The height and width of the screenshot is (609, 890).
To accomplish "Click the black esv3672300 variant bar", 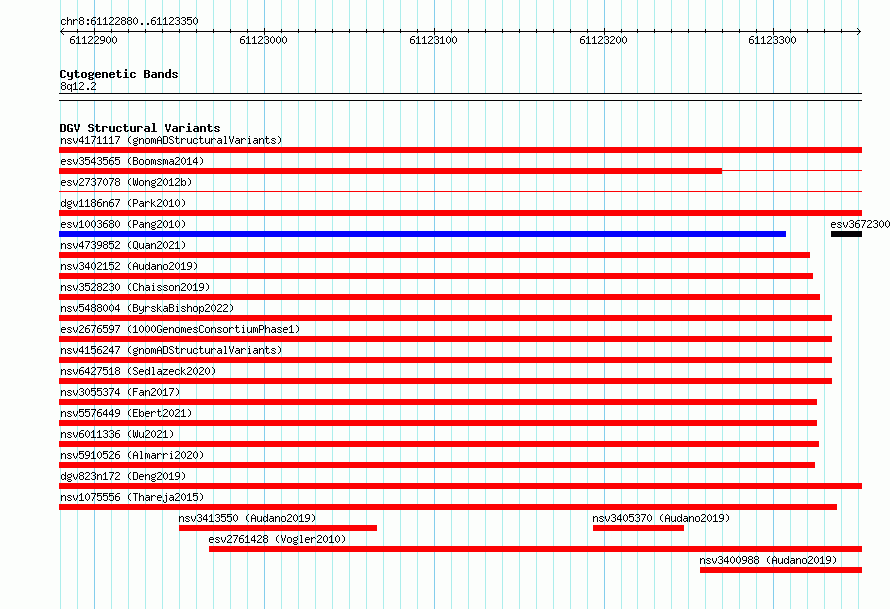I will click(x=846, y=234).
